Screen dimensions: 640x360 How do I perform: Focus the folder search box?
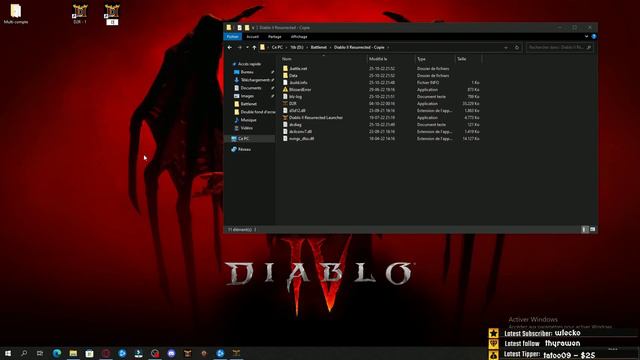(559, 48)
